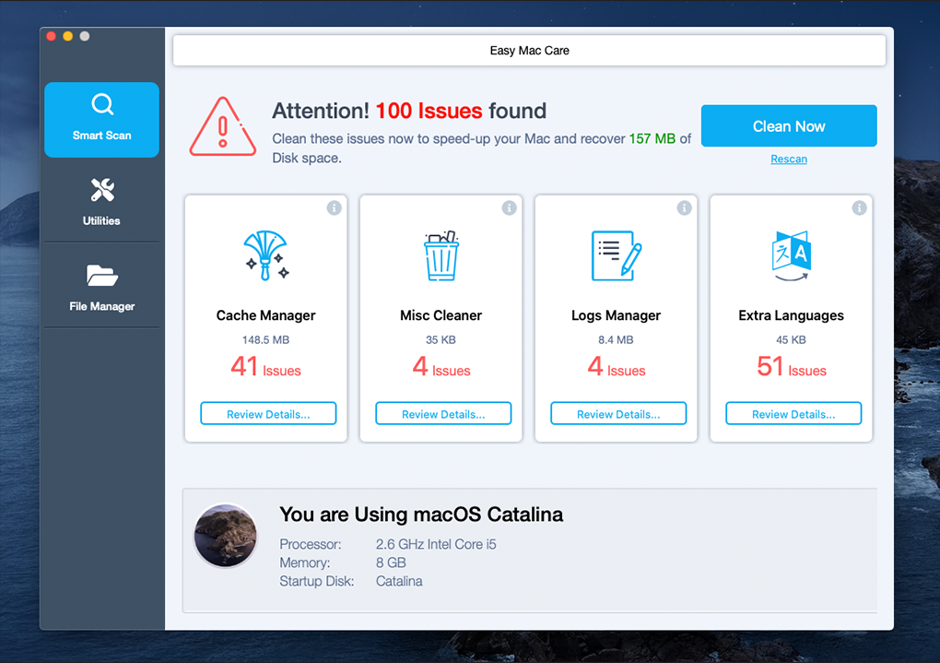Viewport: 940px width, 663px height.
Task: Click the '100 Issues' red heading text
Action: (x=429, y=111)
